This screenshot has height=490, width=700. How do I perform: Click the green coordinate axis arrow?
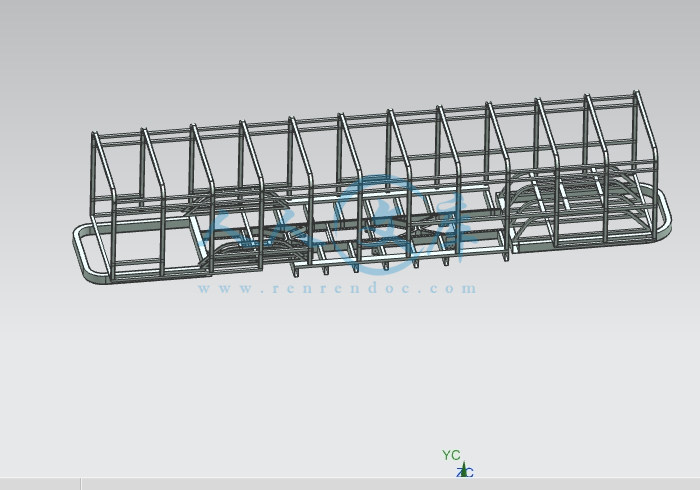(464, 469)
